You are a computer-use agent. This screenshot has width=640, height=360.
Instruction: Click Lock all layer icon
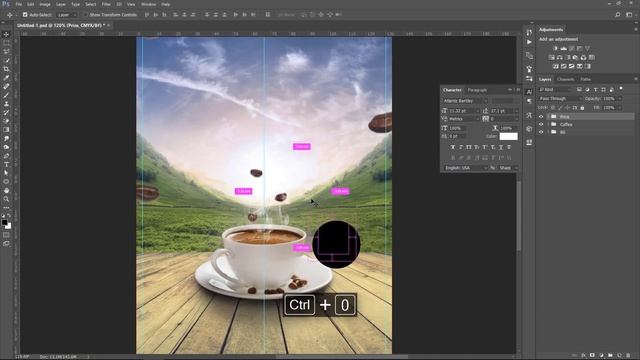[x=582, y=108]
